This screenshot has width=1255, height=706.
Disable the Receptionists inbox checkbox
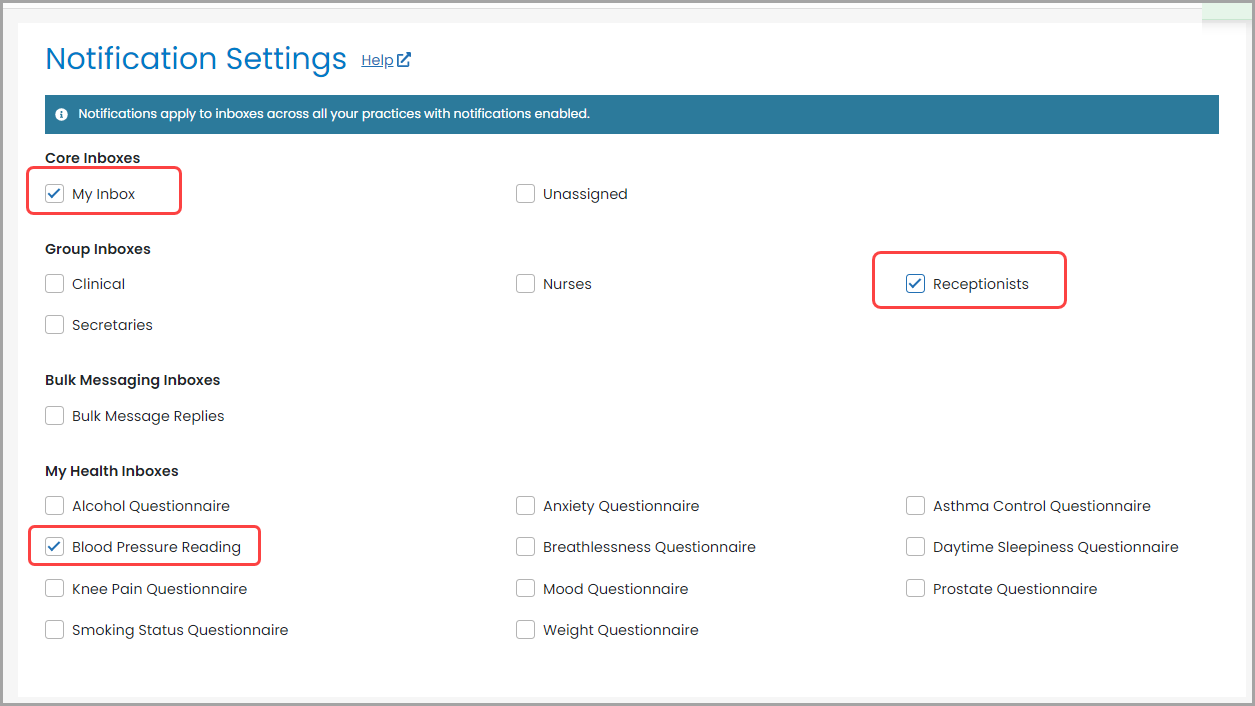point(915,284)
